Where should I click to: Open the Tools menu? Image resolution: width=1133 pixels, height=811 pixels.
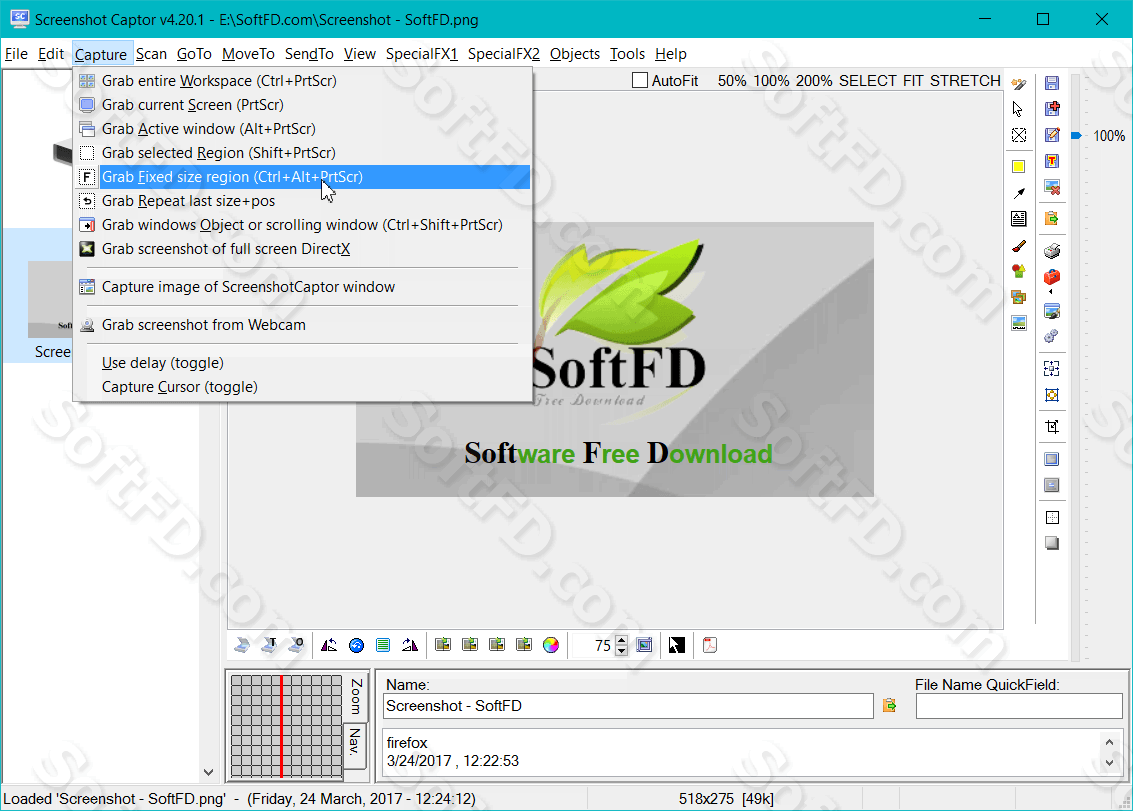coord(627,54)
